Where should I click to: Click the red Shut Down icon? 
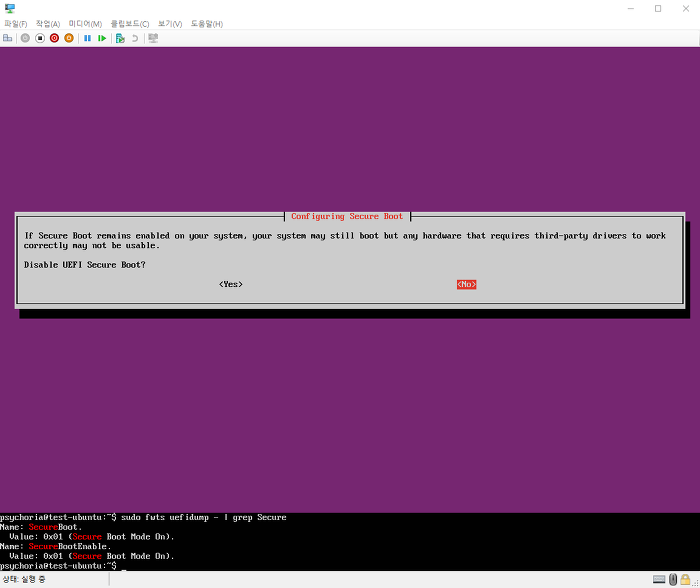coord(54,38)
